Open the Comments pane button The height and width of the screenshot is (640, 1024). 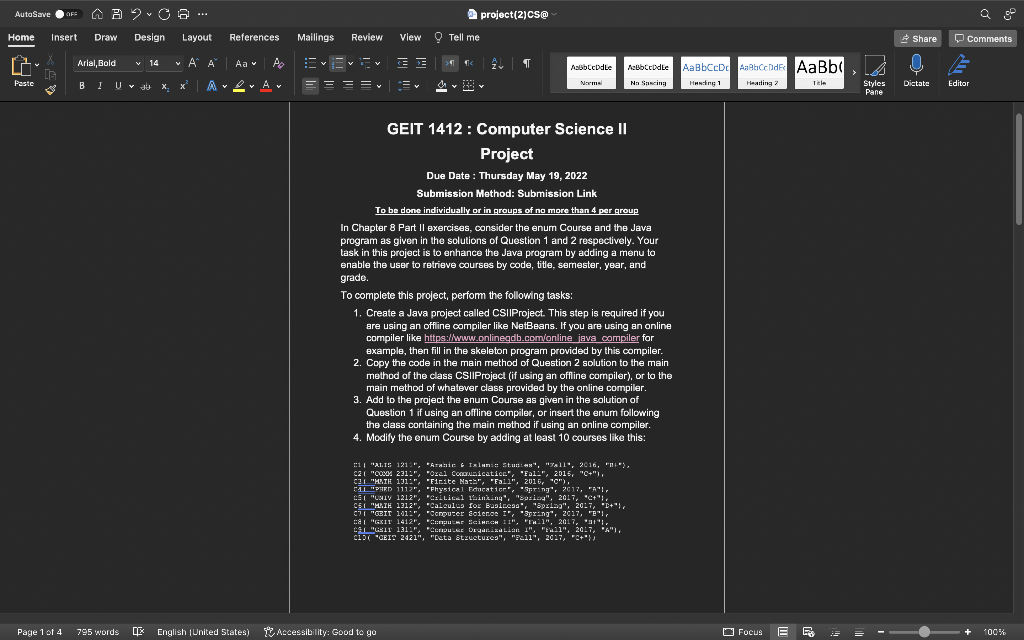click(982, 39)
